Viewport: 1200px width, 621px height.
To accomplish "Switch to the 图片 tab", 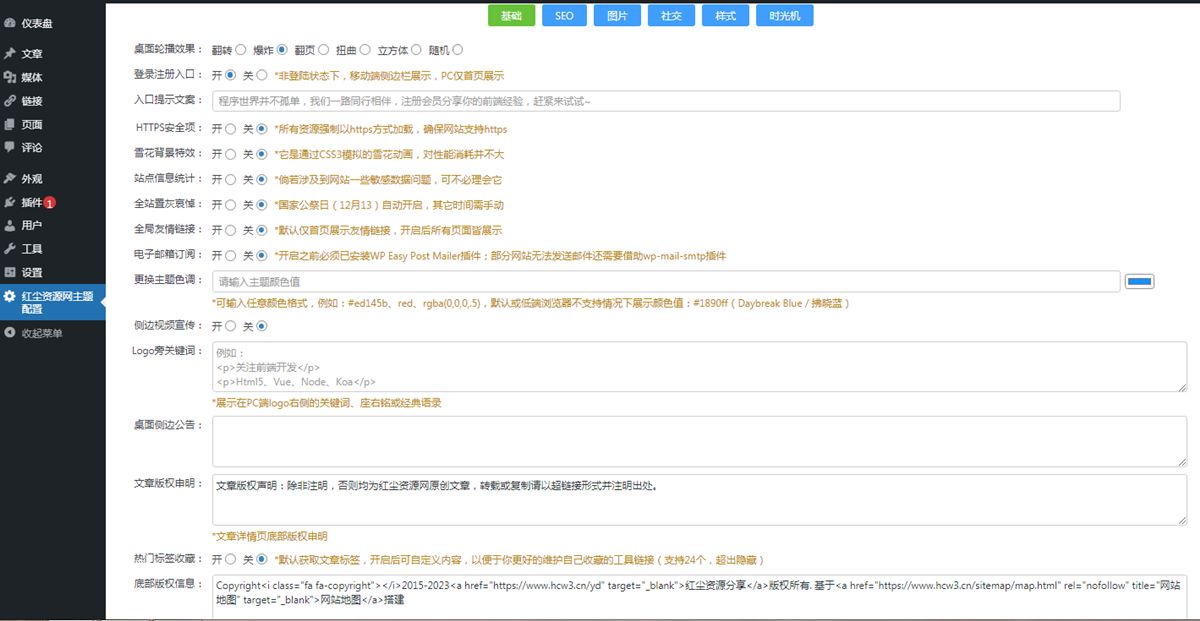I will click(x=618, y=16).
